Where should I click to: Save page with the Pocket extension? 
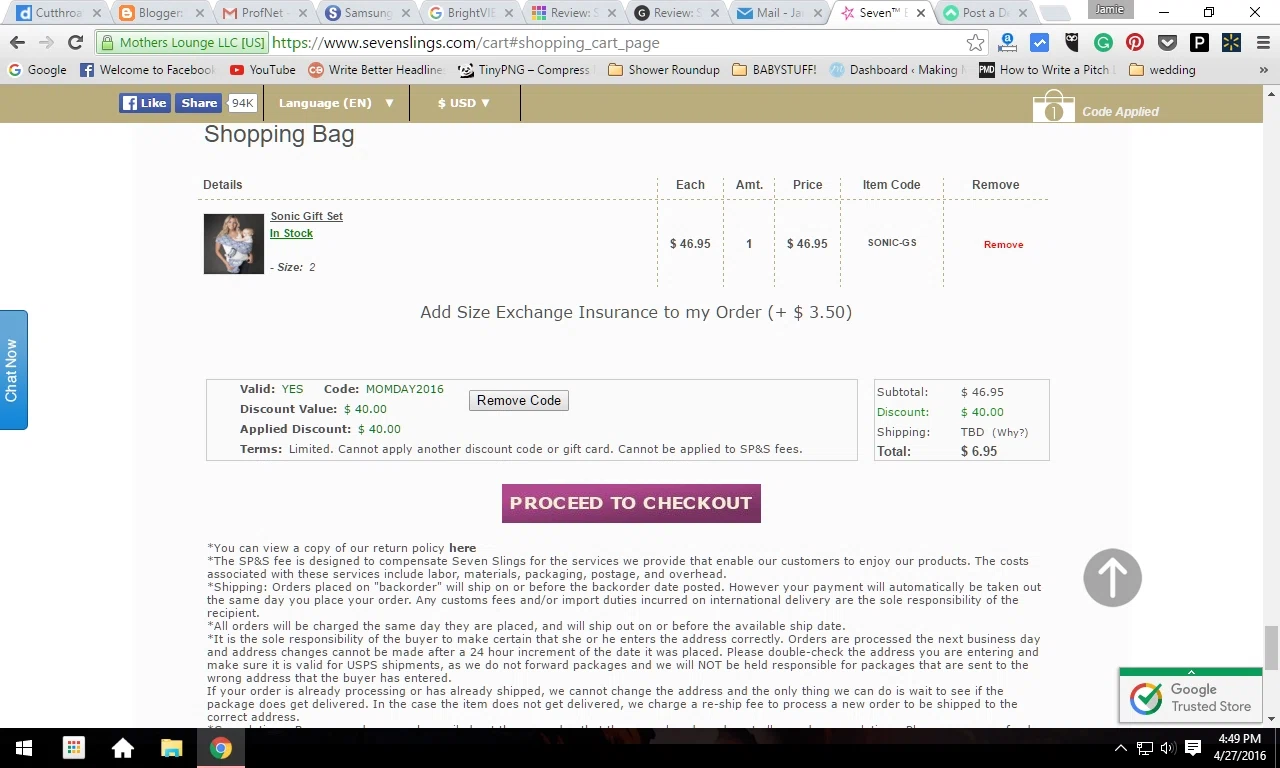1167,43
